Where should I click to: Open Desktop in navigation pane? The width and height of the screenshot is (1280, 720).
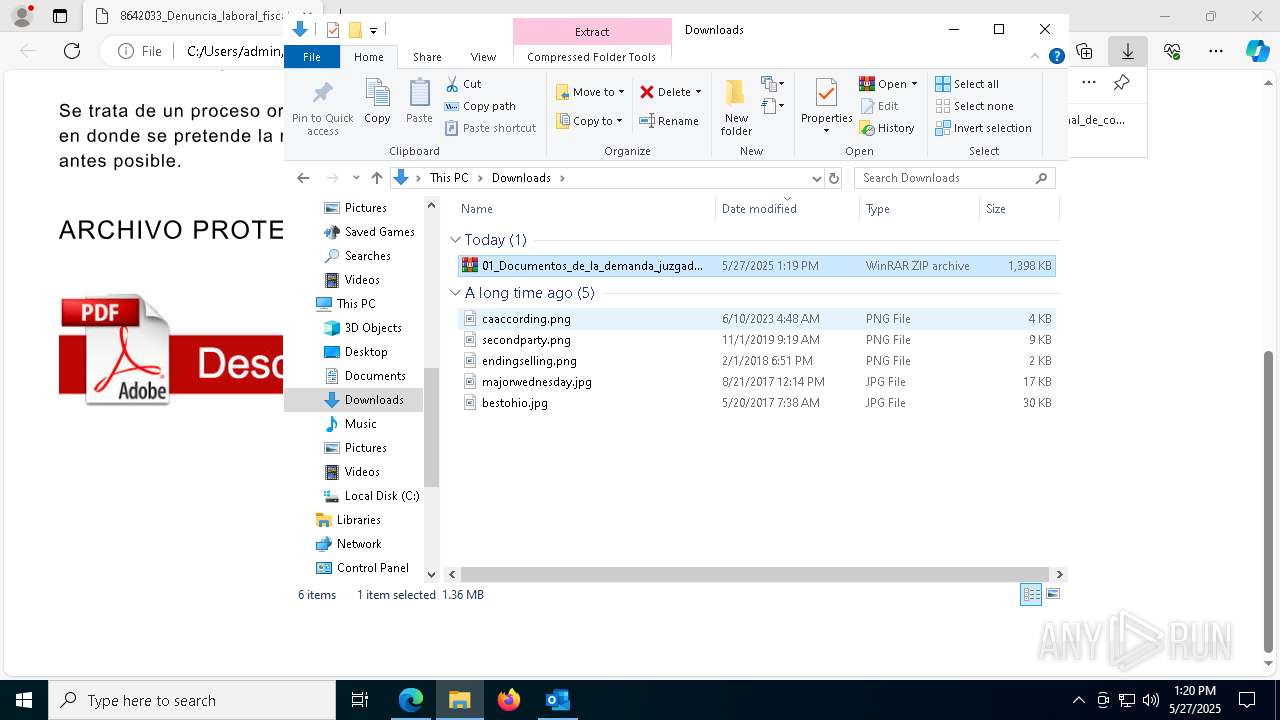356,352
